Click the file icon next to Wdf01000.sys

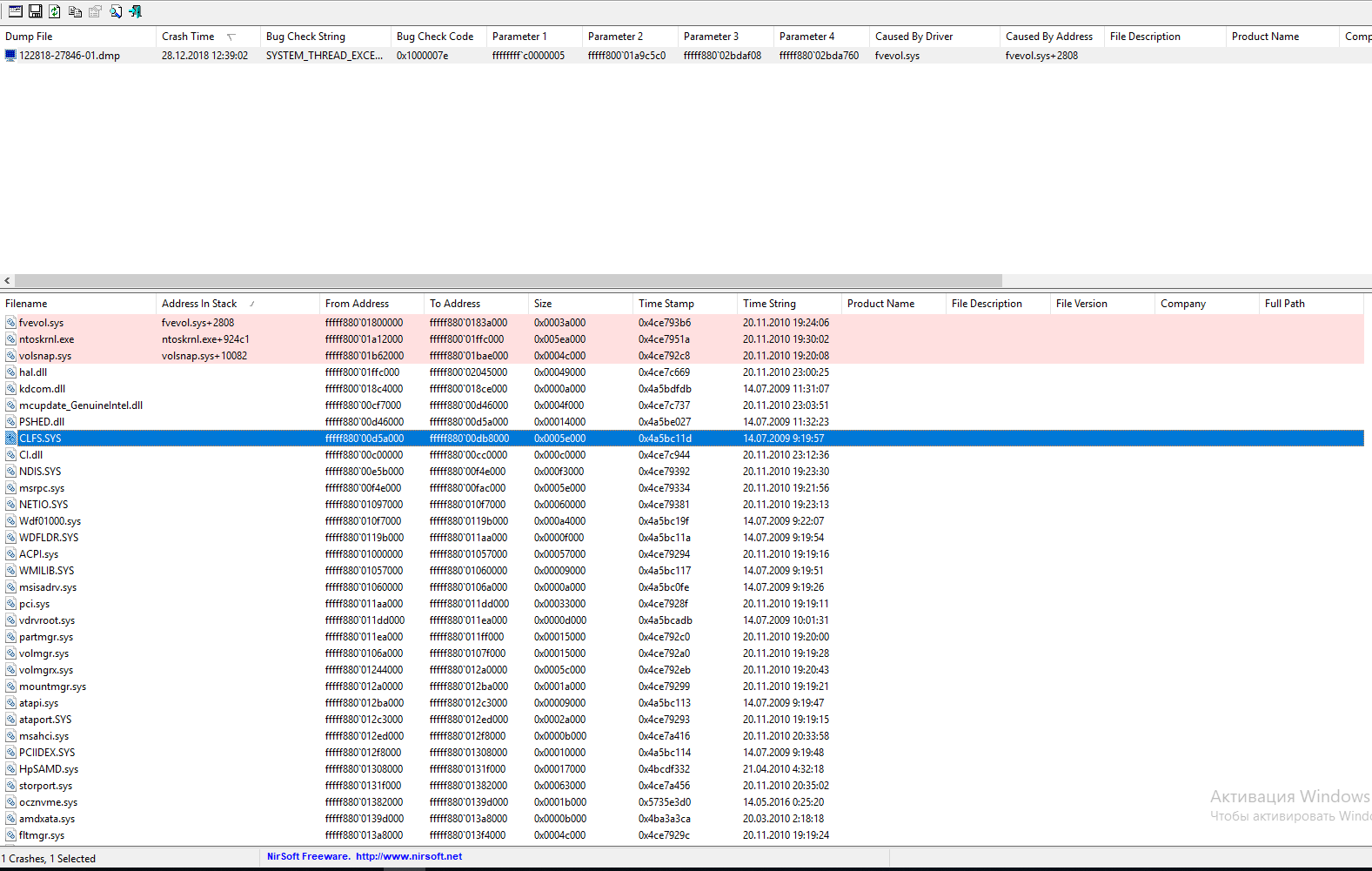point(10,521)
